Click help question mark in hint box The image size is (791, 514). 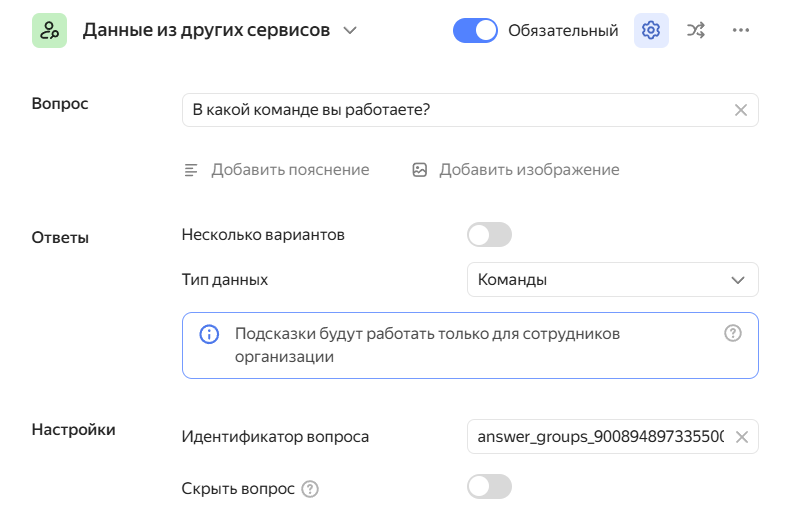pyautogui.click(x=733, y=334)
